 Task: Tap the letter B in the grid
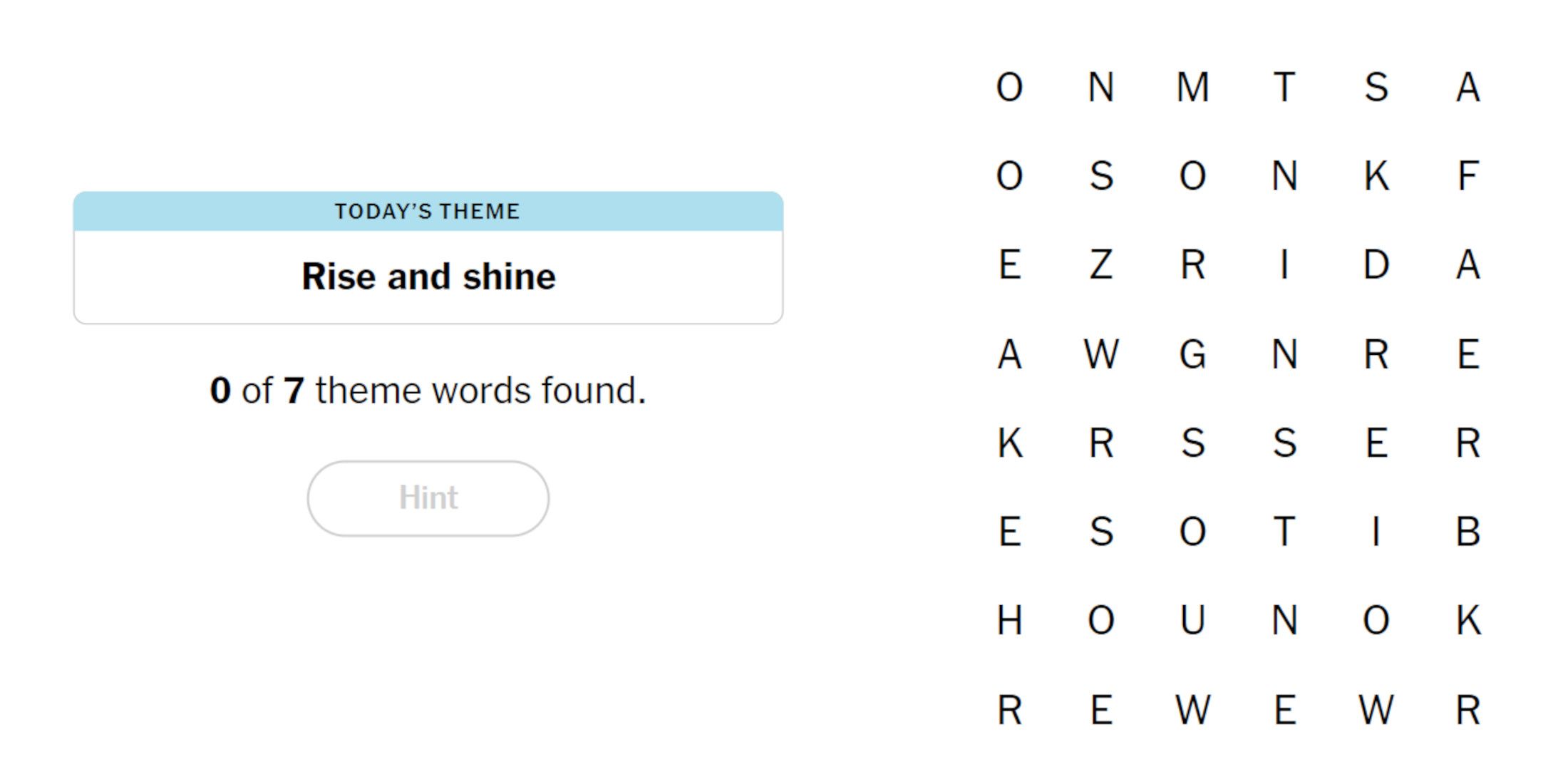tap(1468, 532)
